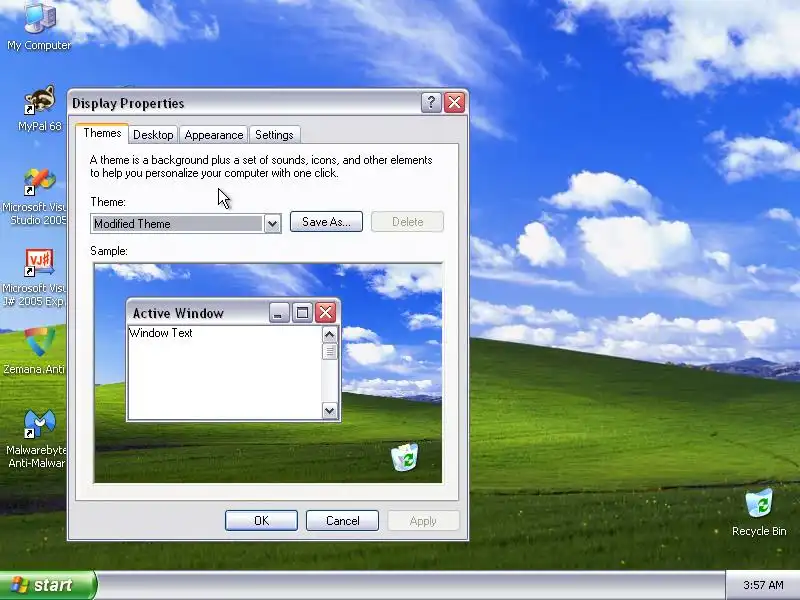
Task: Click the sample window maximize button
Action: 302,312
